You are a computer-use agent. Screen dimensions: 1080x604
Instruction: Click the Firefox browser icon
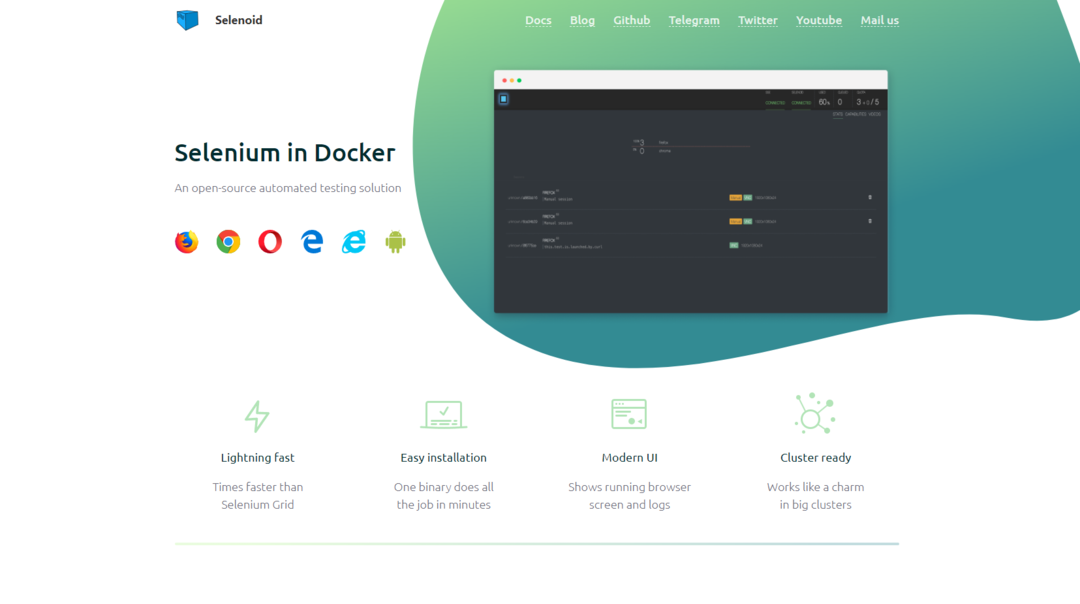186,242
